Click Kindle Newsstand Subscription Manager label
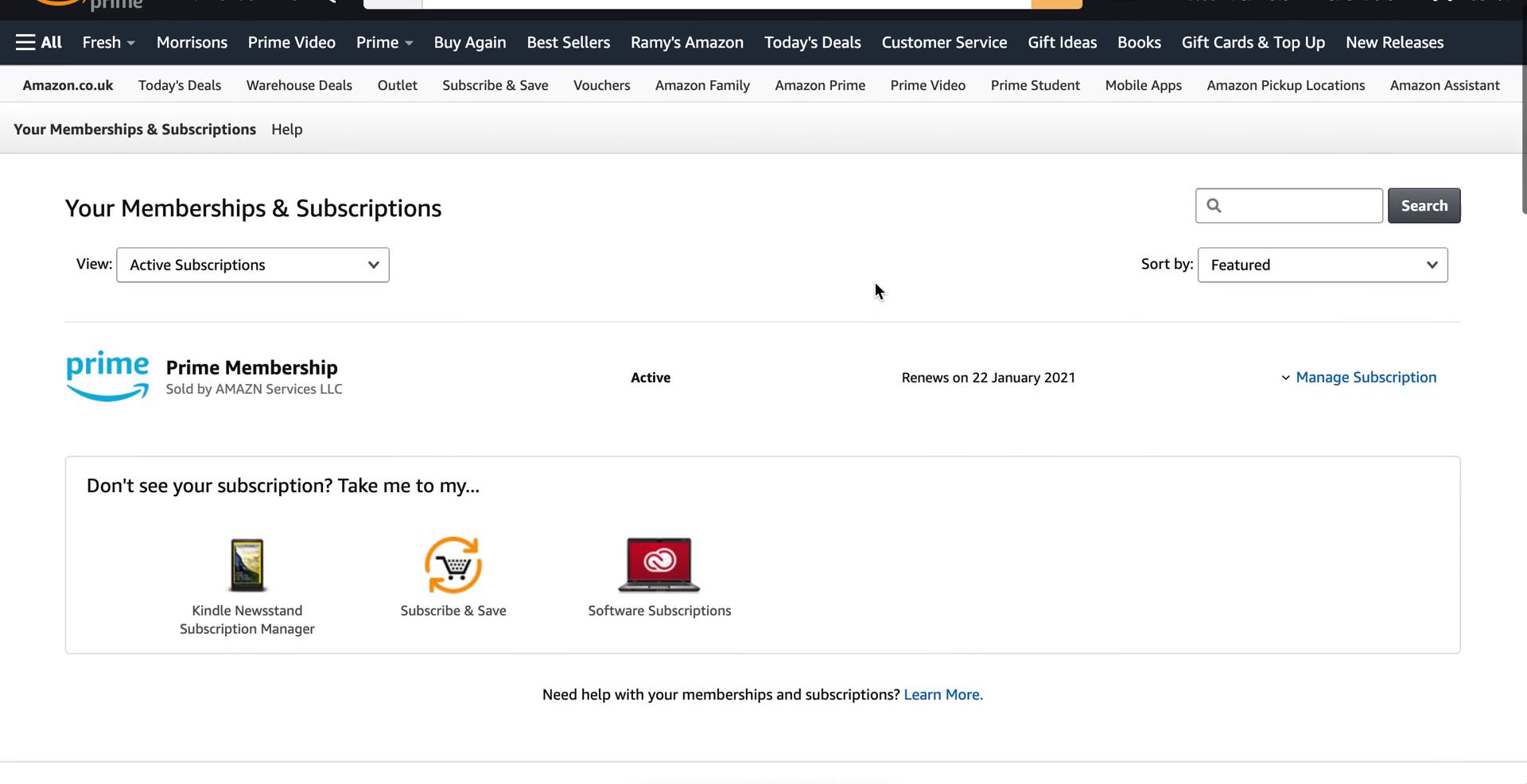 point(247,619)
